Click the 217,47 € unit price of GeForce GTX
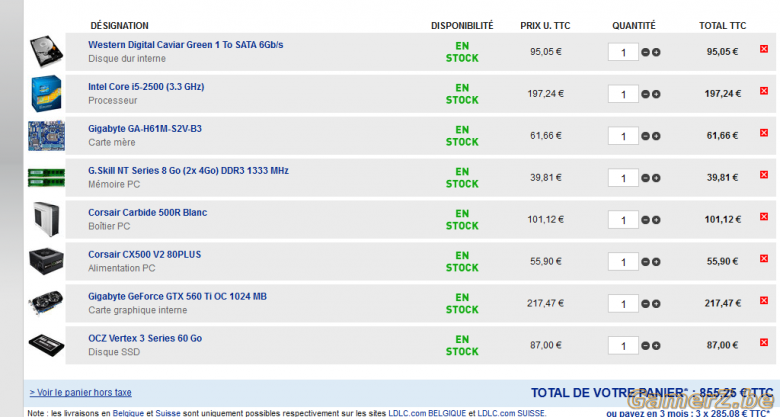Viewport: 780px width, 417px height. 546,303
